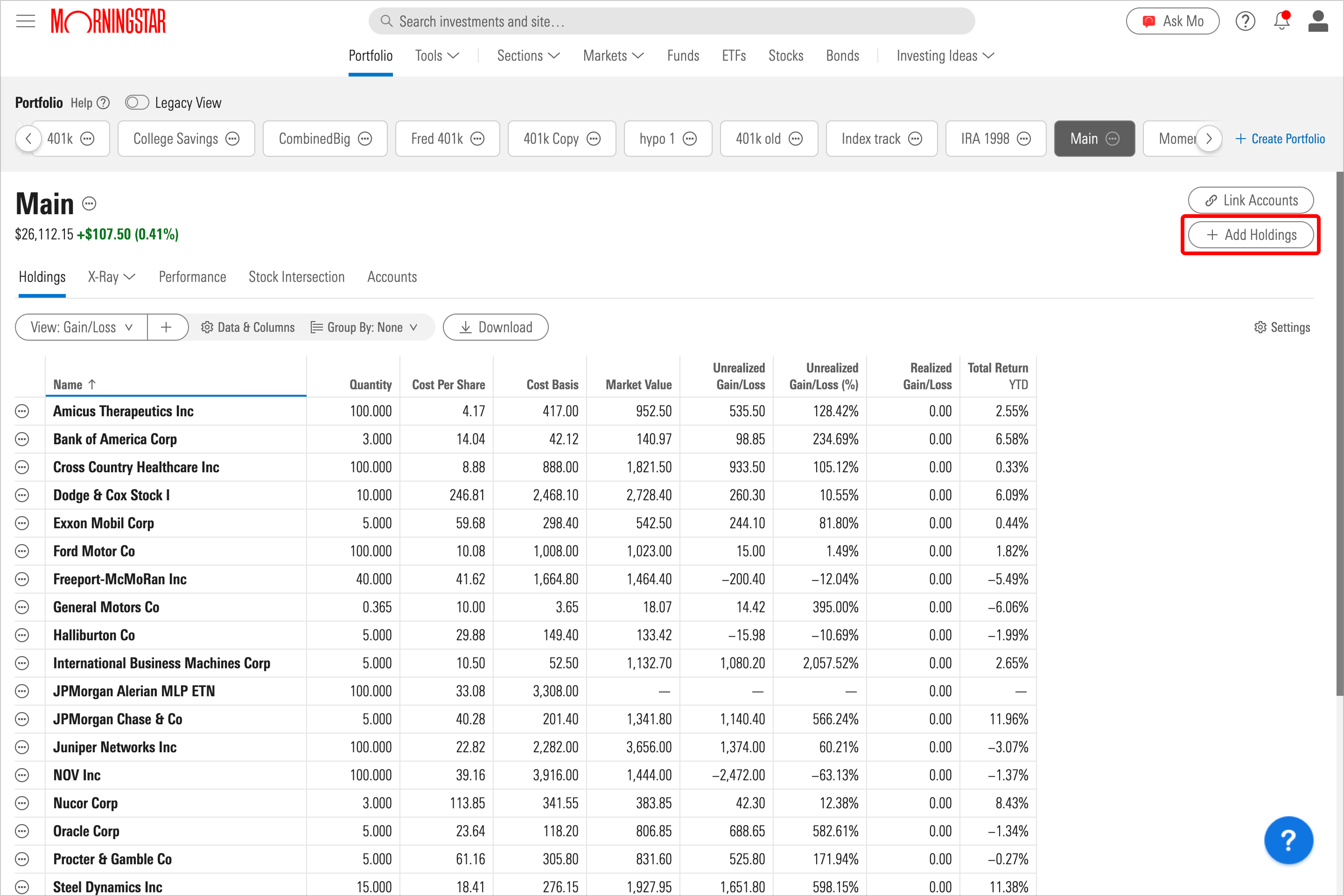This screenshot has height=896, width=1344.
Task: Click the notifications bell icon
Action: [x=1282, y=21]
